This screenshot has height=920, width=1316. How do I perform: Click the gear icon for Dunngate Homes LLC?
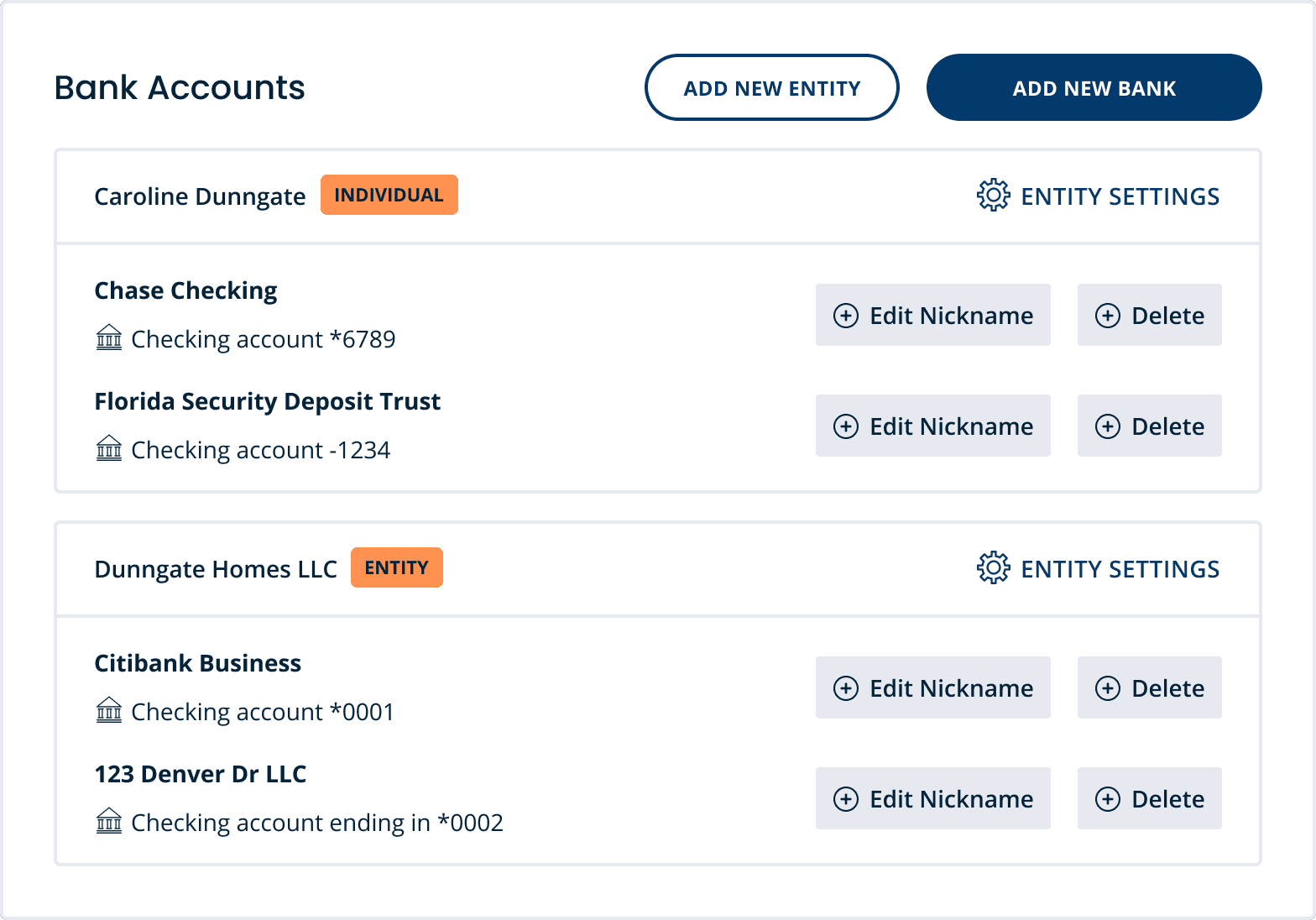point(994,567)
